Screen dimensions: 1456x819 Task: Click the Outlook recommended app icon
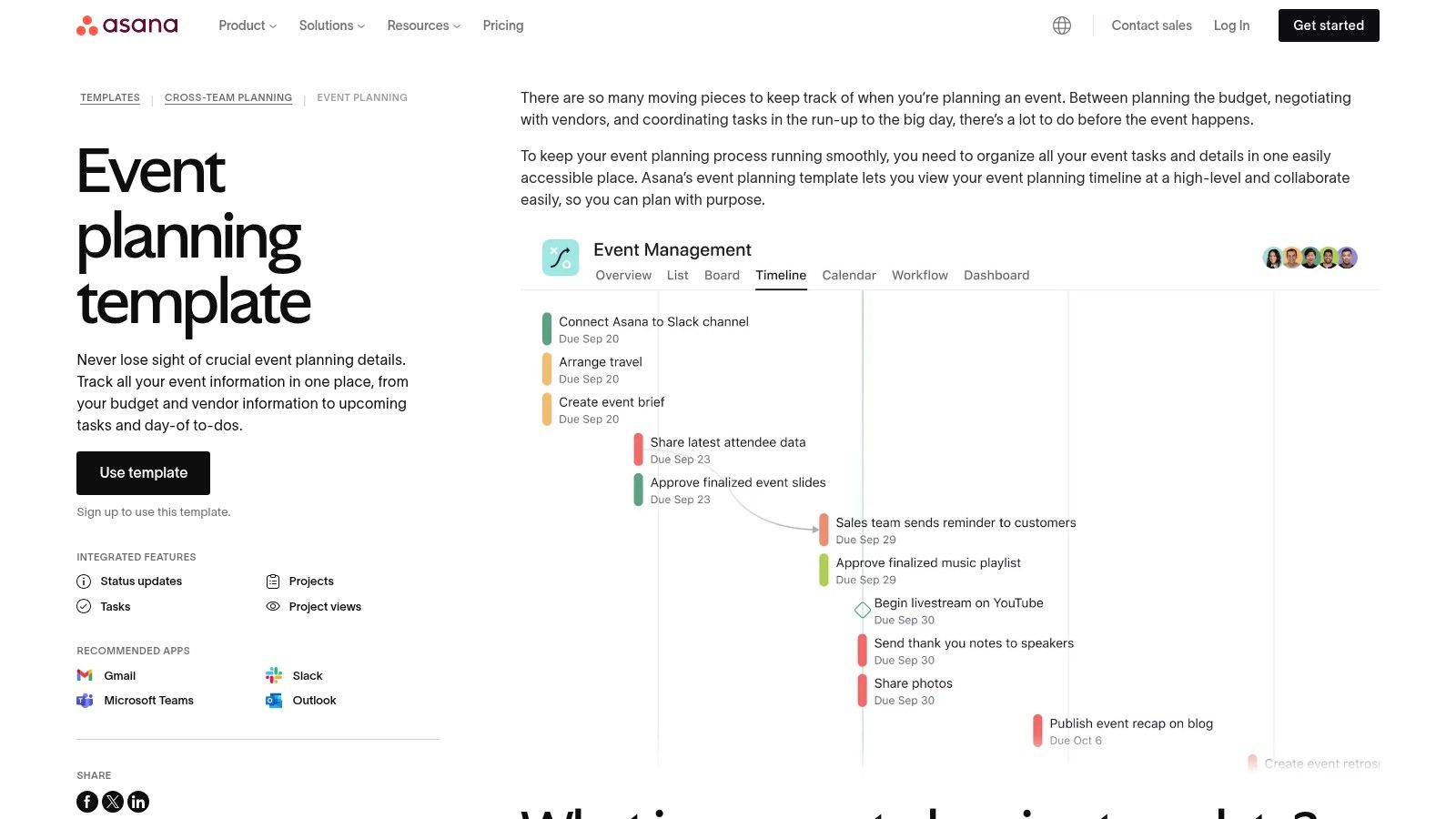(272, 700)
